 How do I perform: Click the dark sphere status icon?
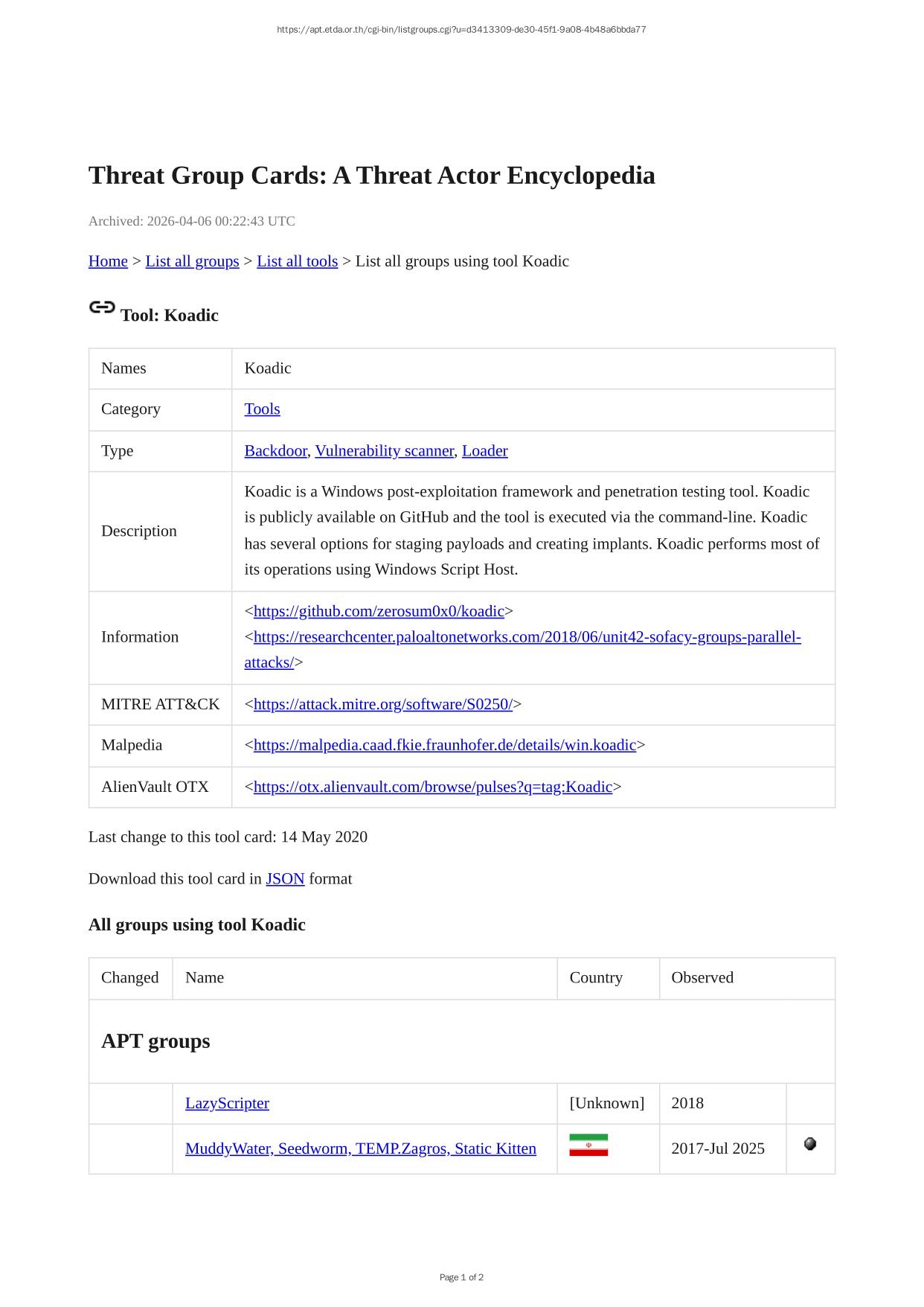810,1144
